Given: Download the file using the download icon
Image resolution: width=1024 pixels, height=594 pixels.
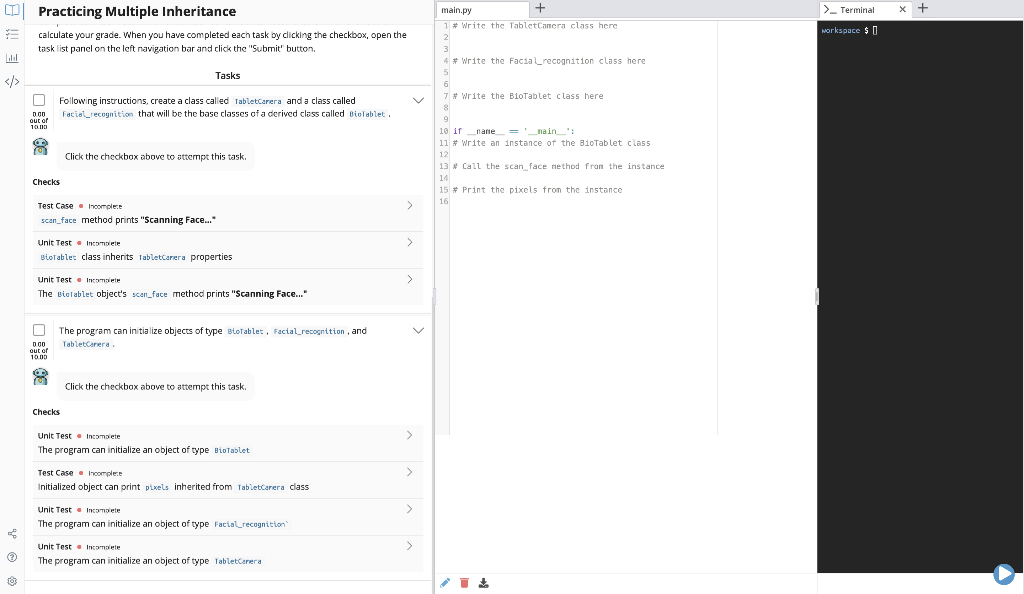Looking at the screenshot, I should pos(484,582).
